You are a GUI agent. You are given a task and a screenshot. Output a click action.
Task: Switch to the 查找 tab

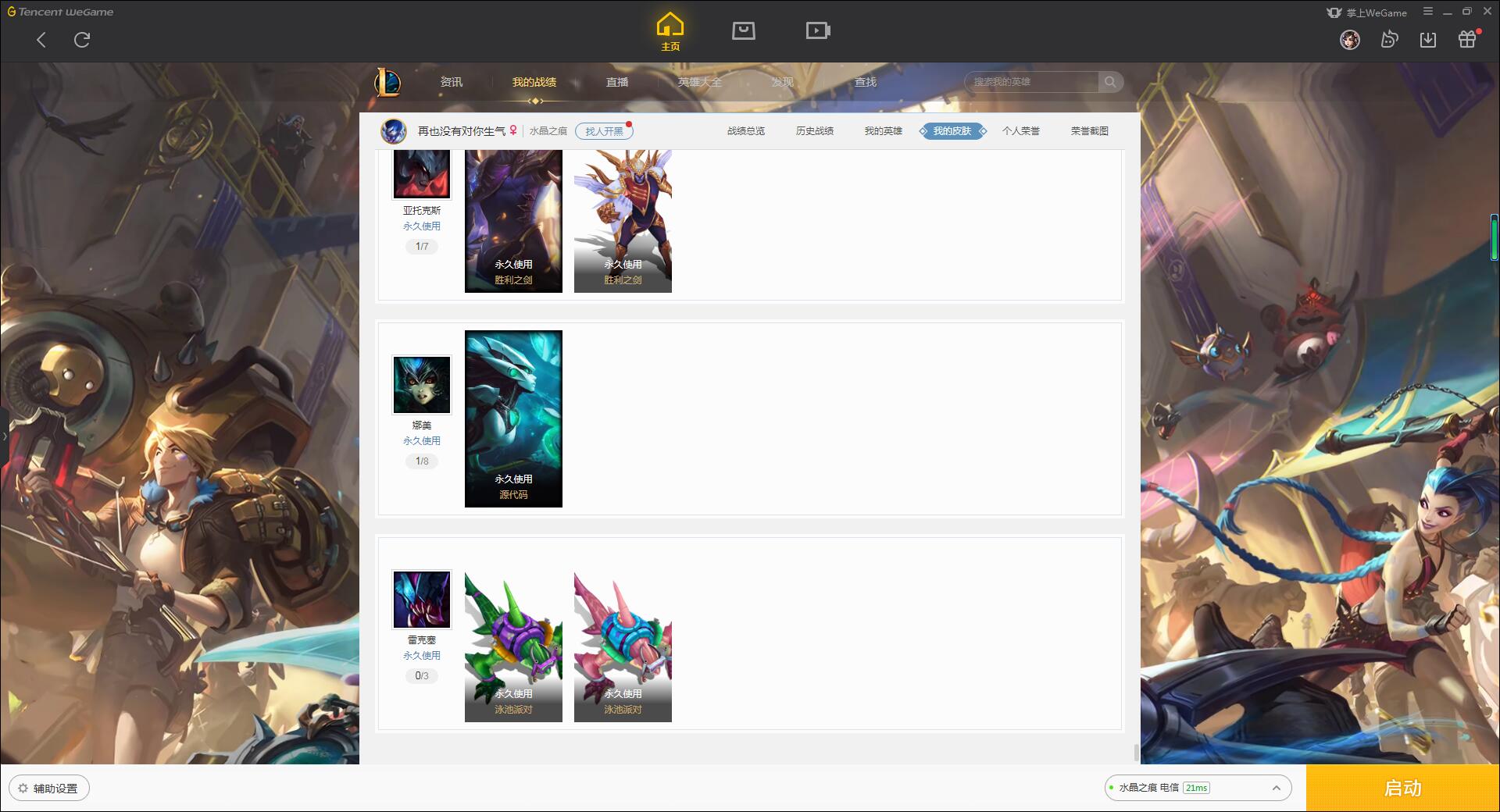(865, 82)
